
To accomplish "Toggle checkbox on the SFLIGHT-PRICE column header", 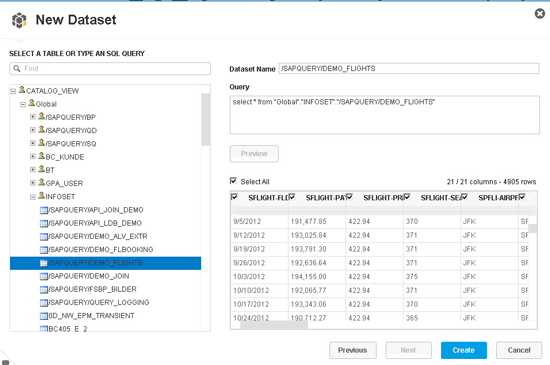I will [x=349, y=197].
